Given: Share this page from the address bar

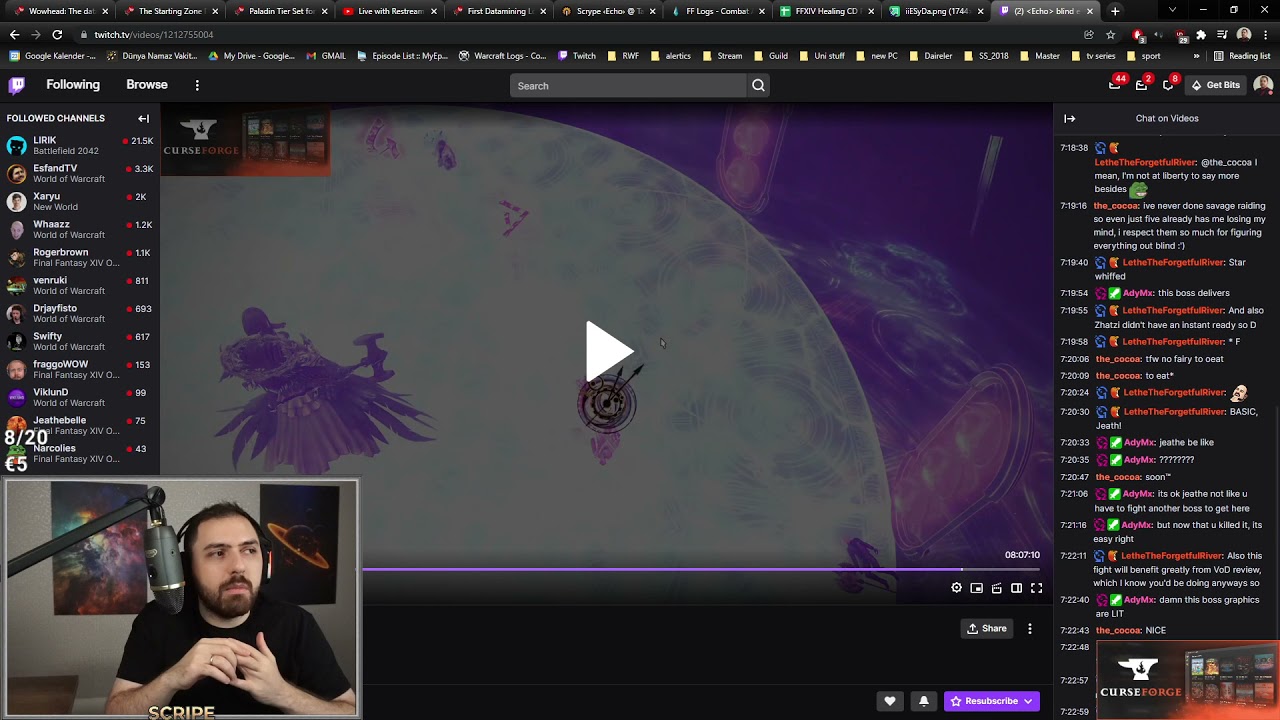Looking at the screenshot, I should (1089, 35).
